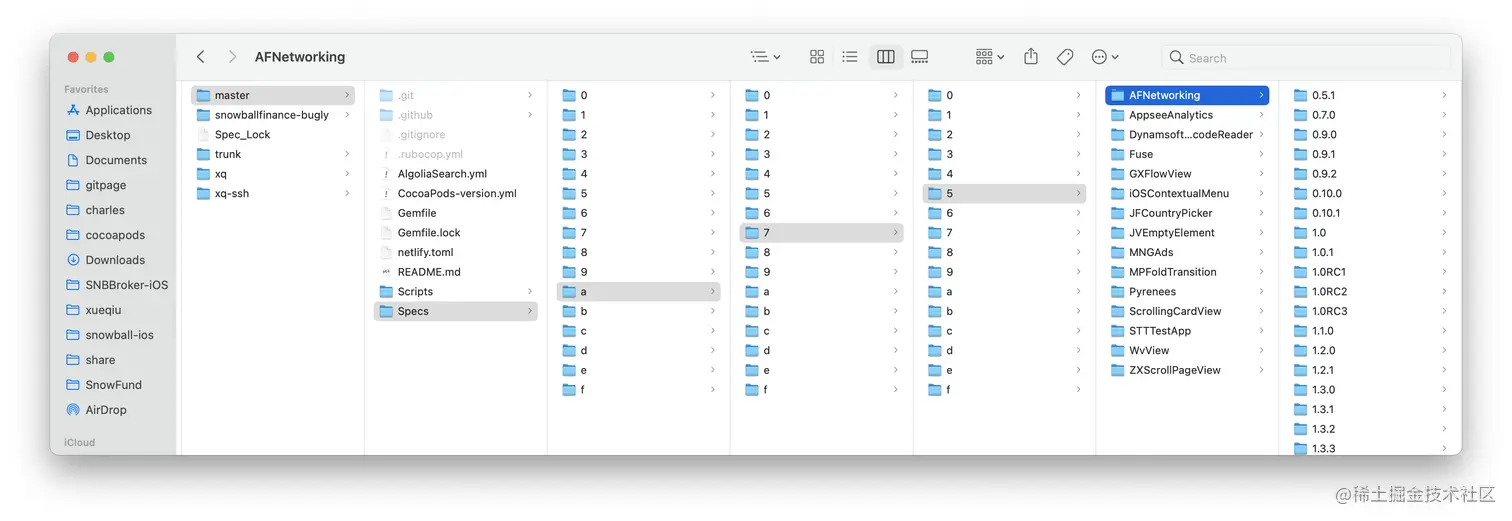This screenshot has height=521, width=1512.
Task: Select the netlify.toml file
Action: 456,252
